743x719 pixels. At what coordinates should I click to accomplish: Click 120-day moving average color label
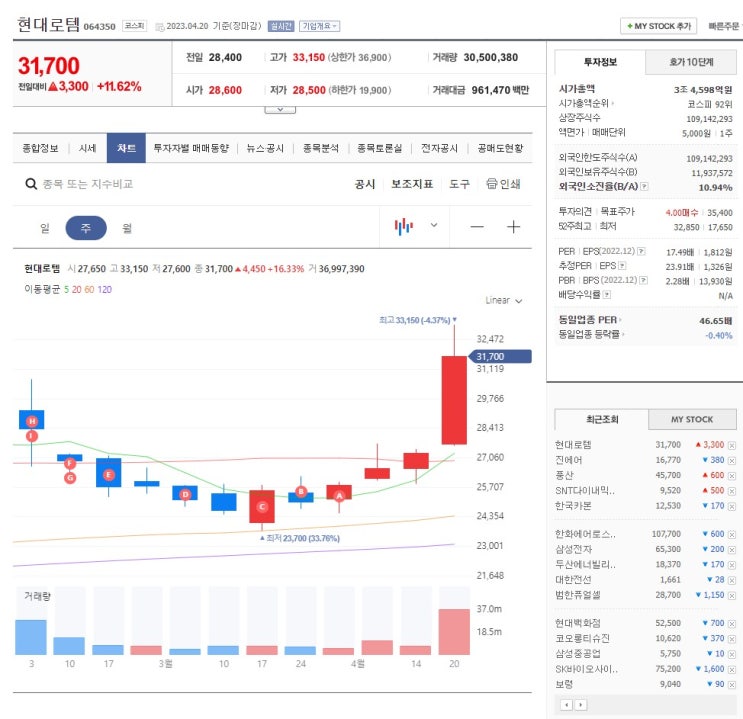pos(105,290)
